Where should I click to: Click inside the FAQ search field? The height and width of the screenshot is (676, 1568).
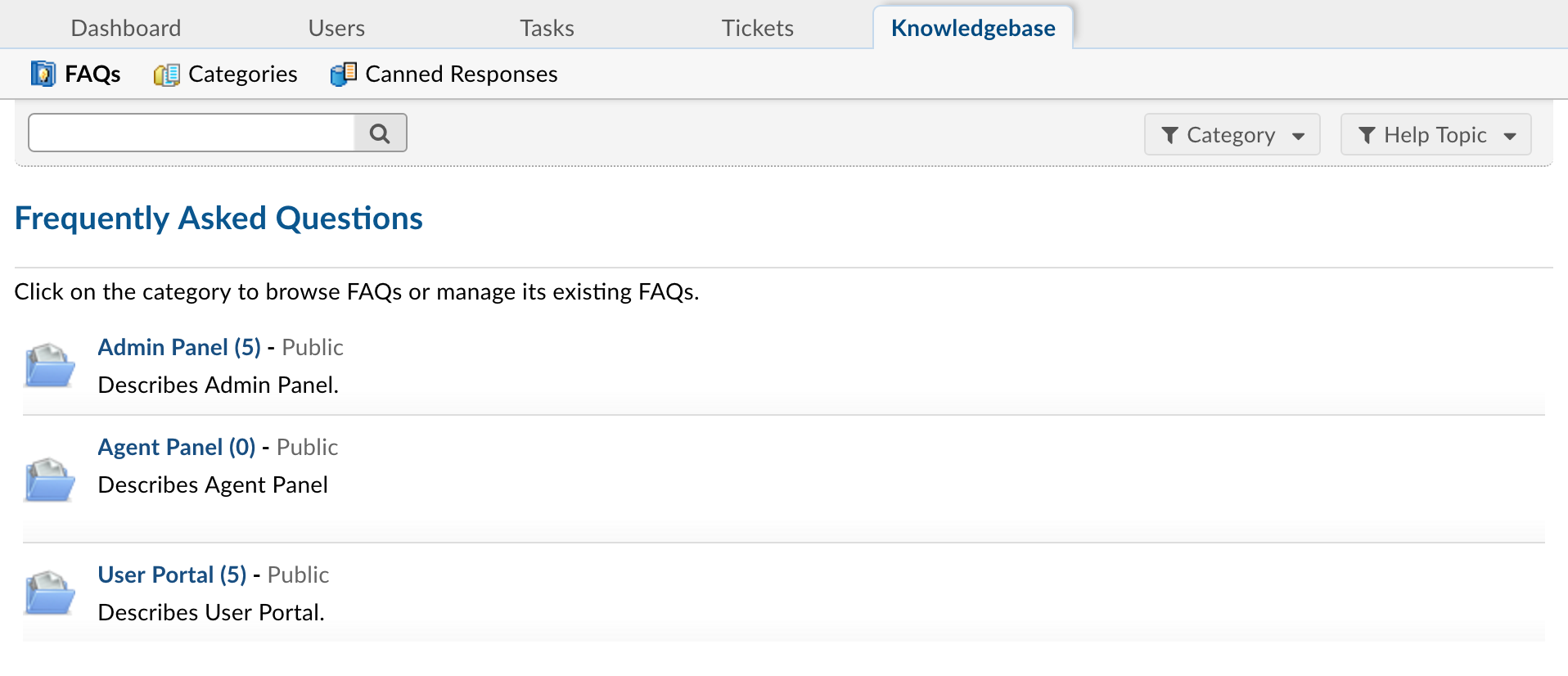click(188, 132)
